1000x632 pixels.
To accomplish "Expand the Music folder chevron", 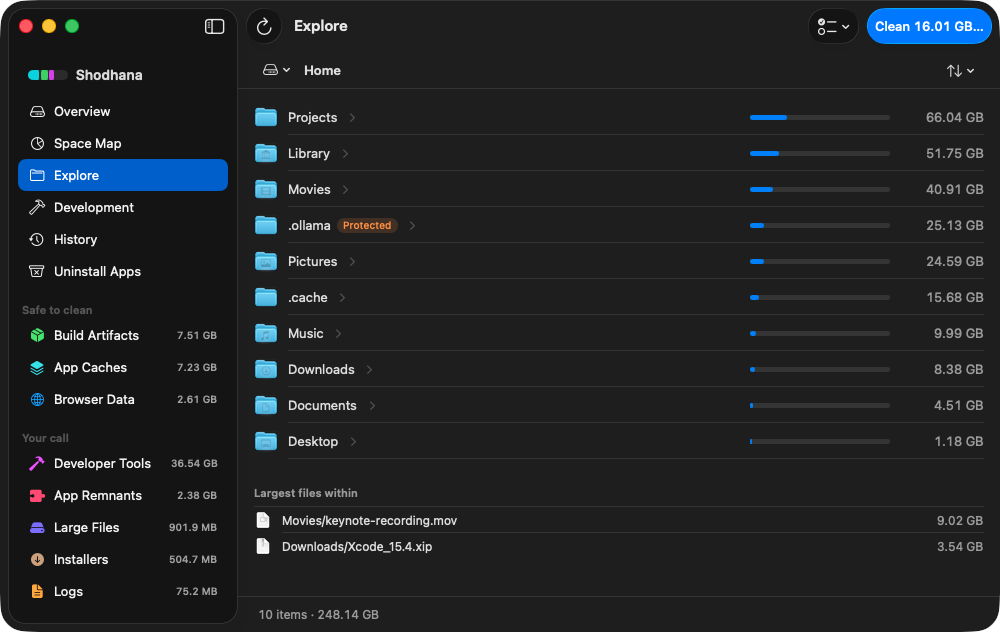I will click(x=338, y=334).
